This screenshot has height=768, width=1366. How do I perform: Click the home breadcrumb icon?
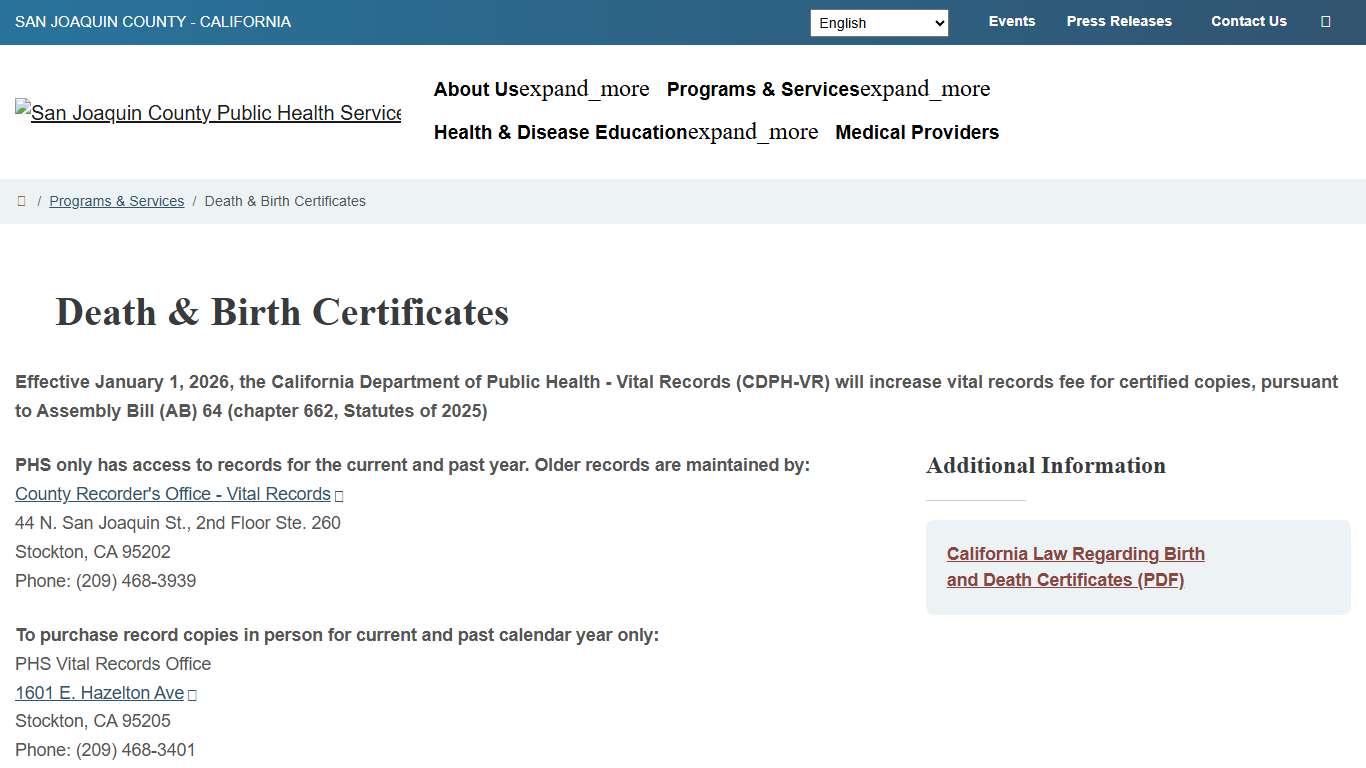(x=21, y=201)
